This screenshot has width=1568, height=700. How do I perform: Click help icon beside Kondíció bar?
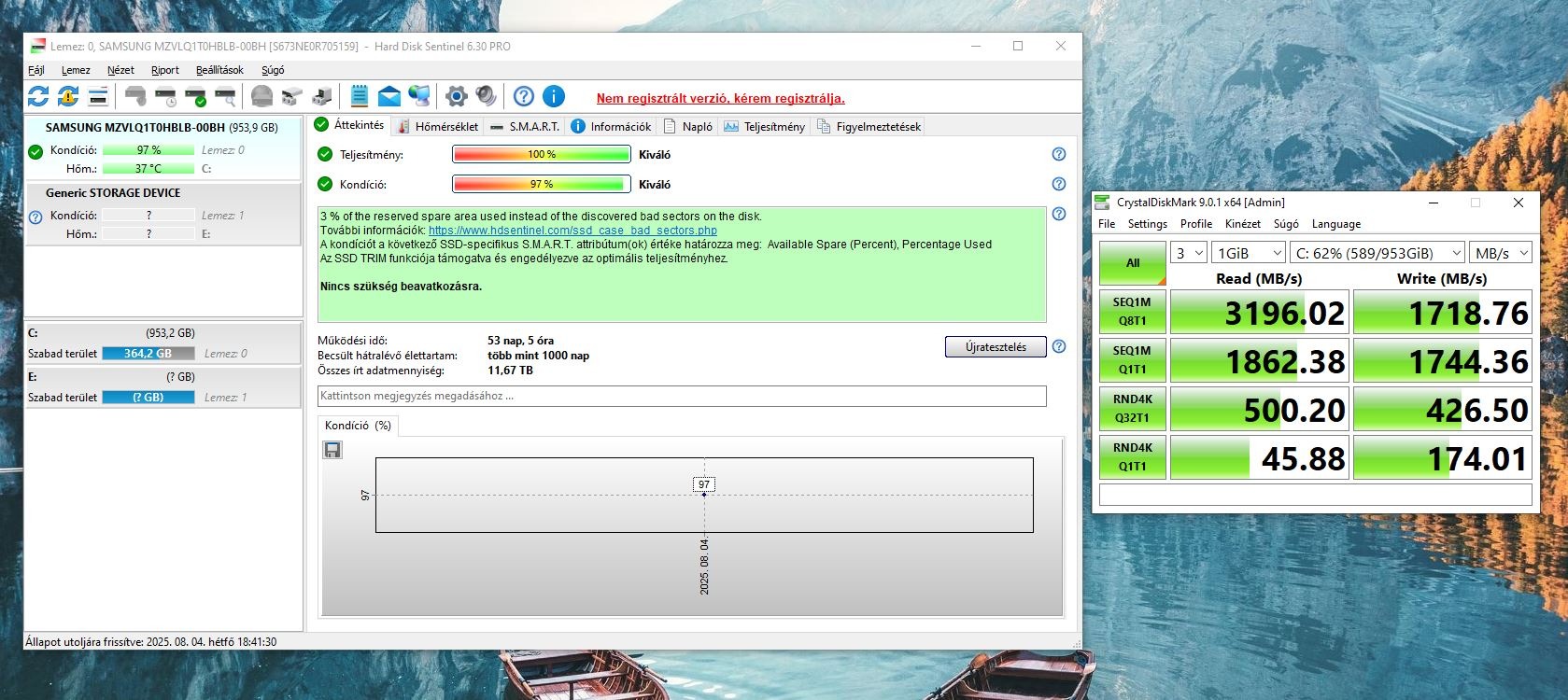tap(1058, 184)
